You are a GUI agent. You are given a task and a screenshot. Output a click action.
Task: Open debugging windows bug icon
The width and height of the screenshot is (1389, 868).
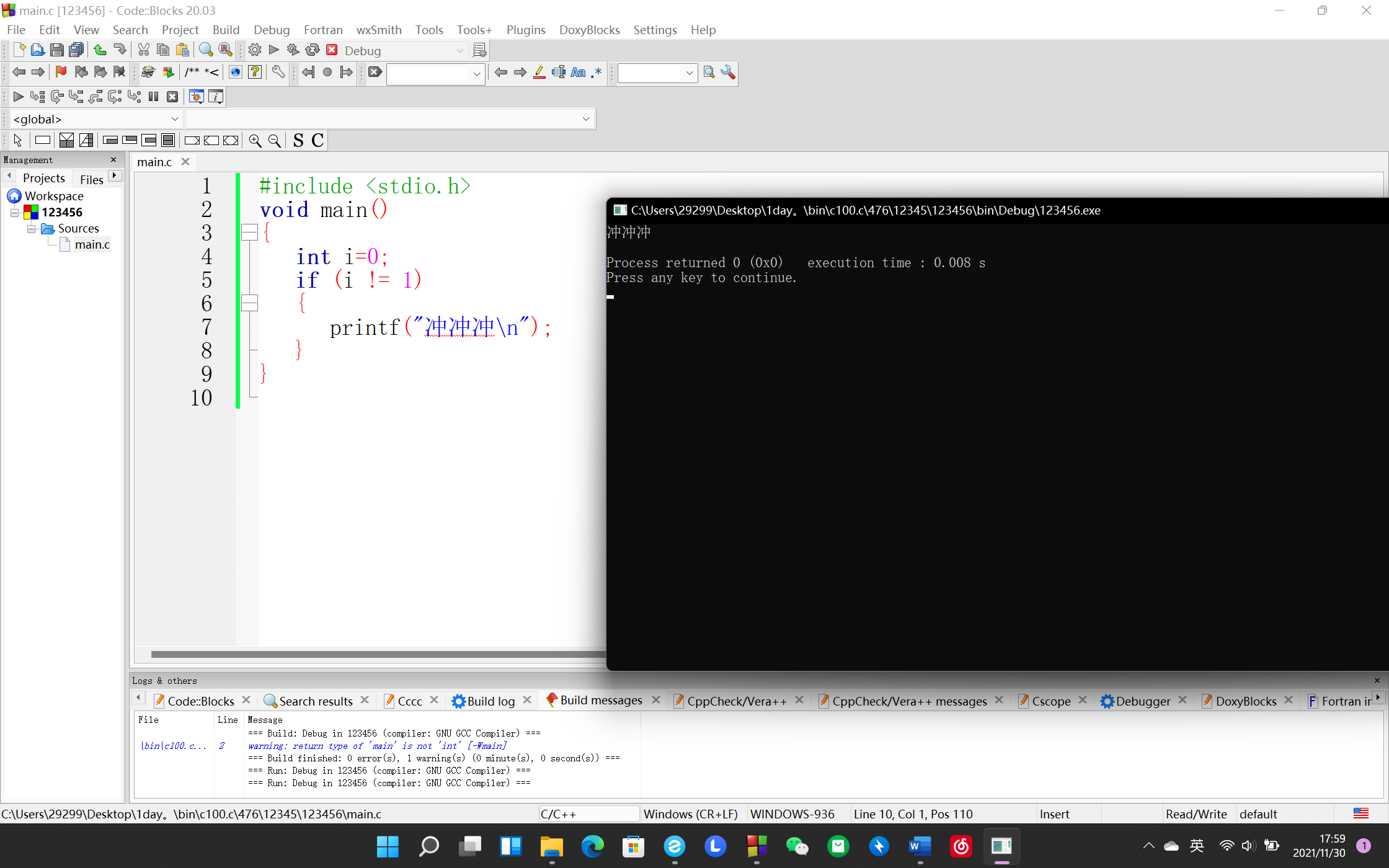pos(196,97)
